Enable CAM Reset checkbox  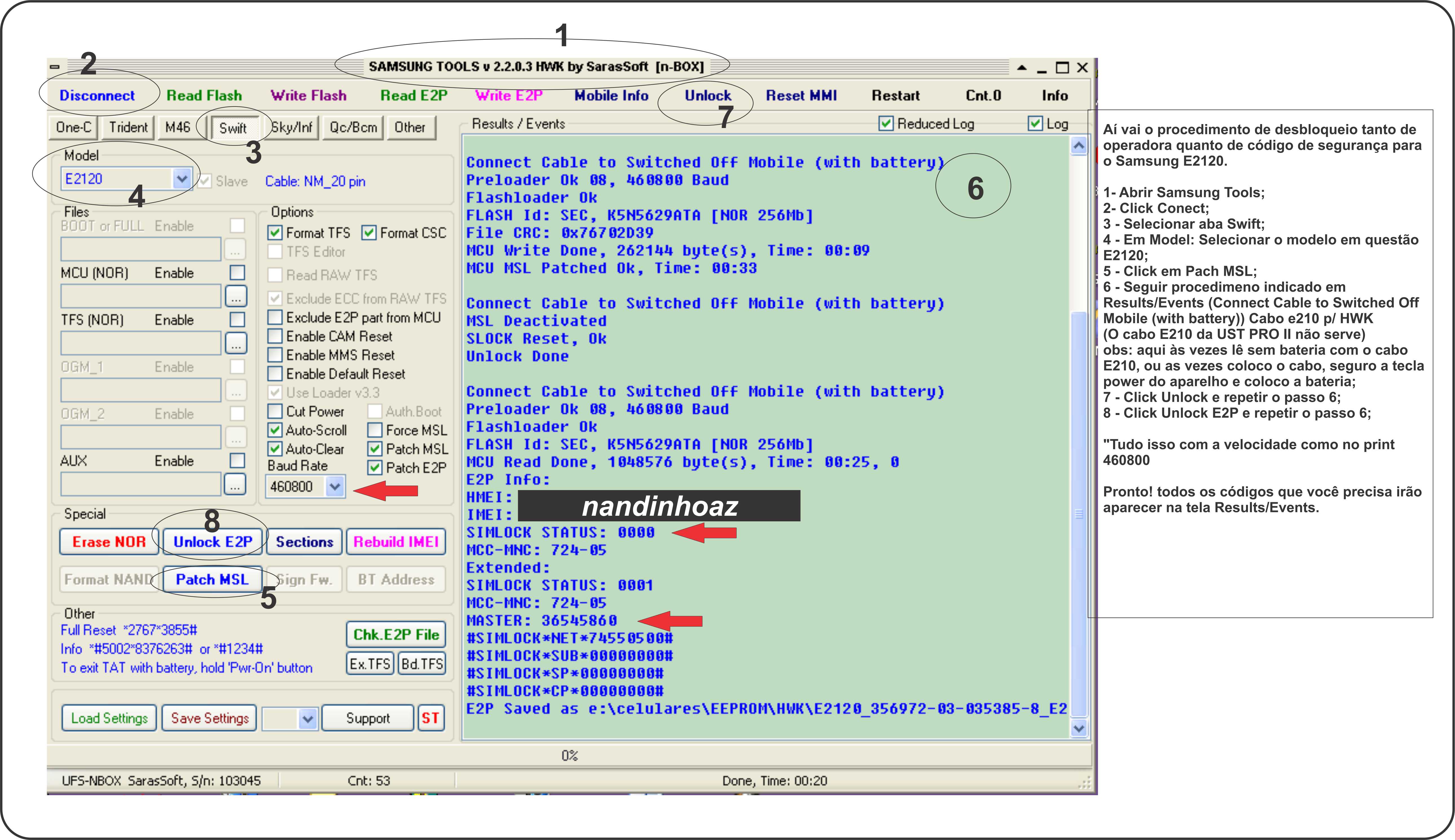tap(275, 336)
